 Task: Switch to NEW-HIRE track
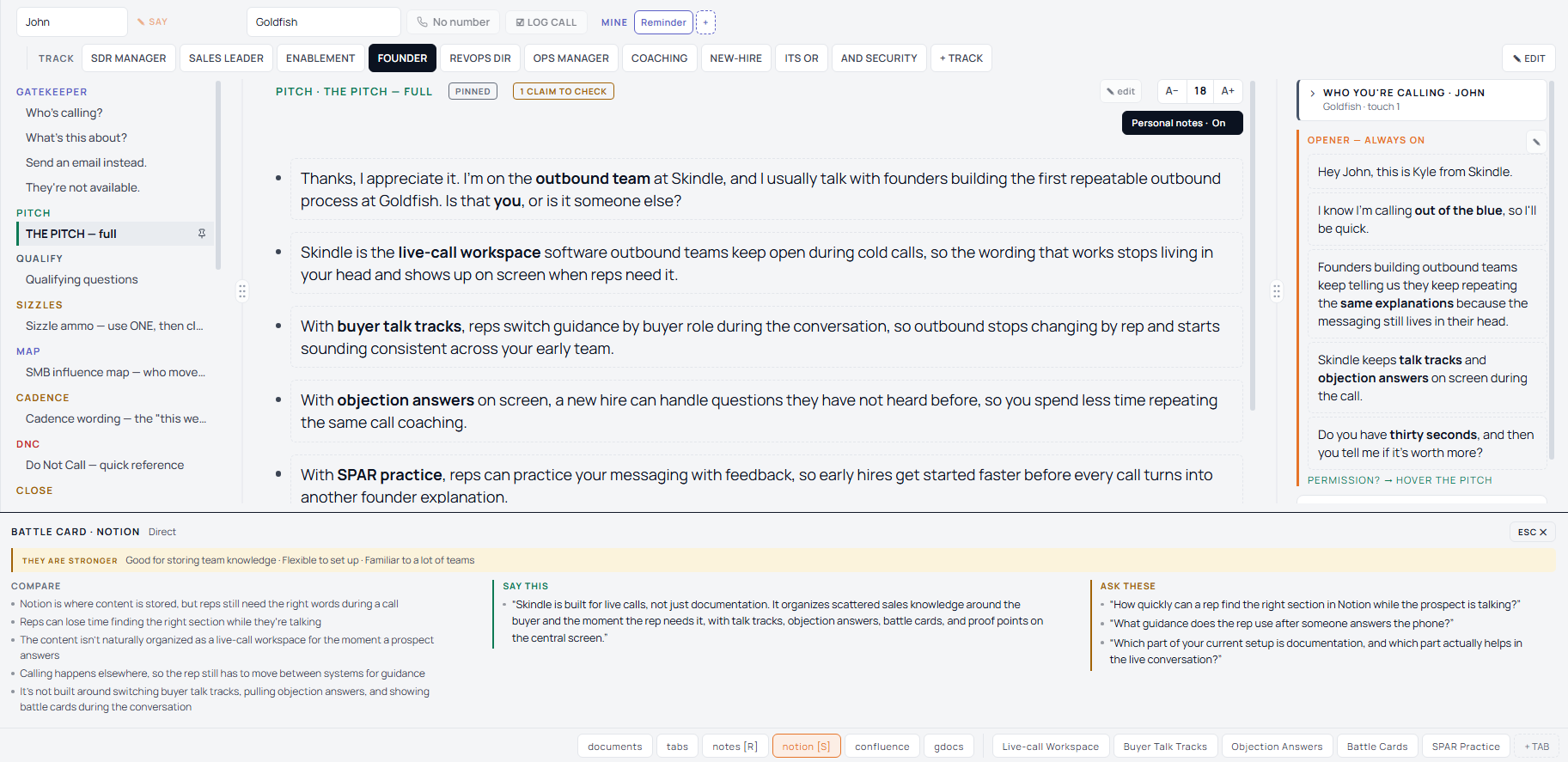click(x=735, y=58)
